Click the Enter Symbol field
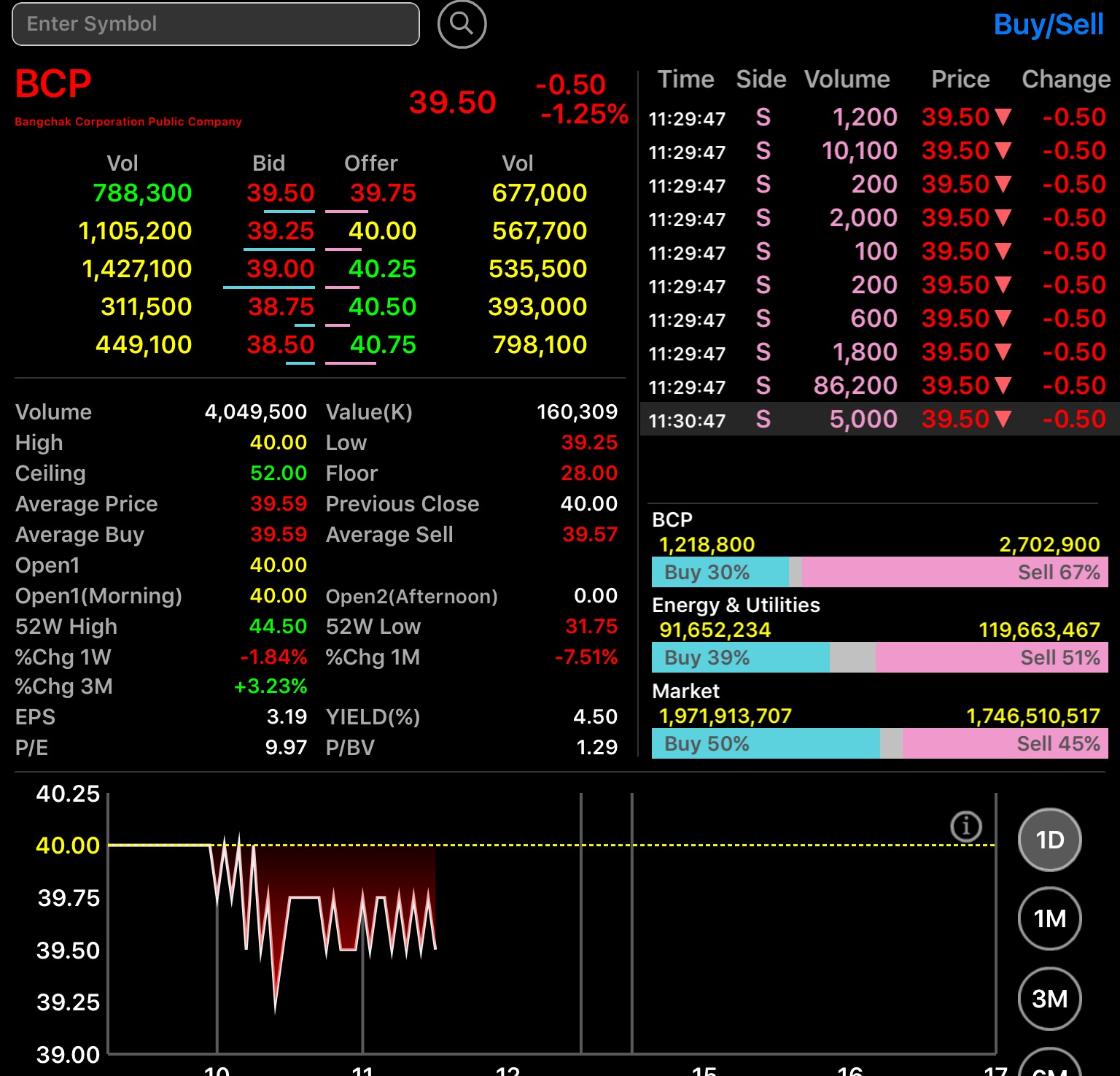 (216, 24)
